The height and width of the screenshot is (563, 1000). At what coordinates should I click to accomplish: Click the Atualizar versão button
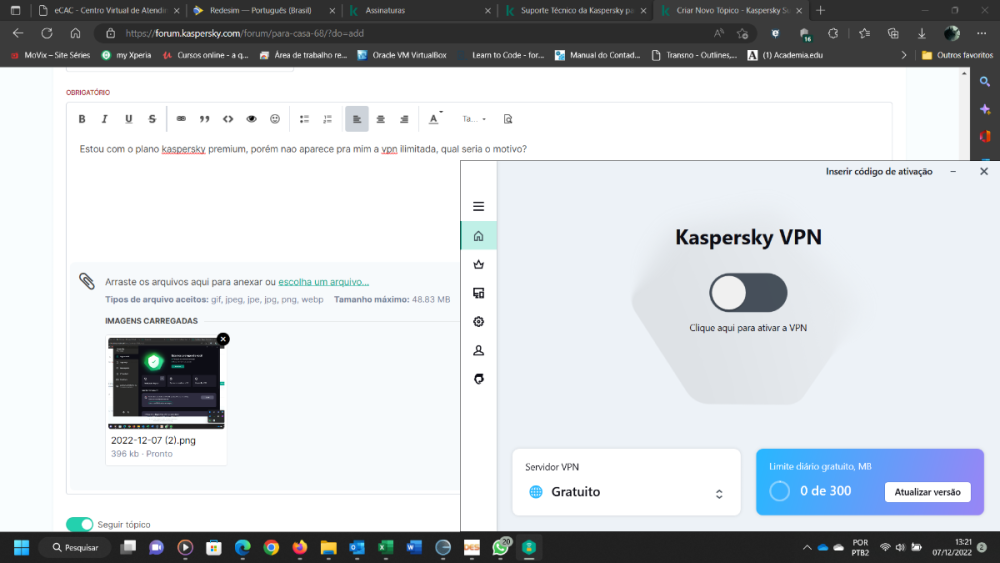click(927, 492)
